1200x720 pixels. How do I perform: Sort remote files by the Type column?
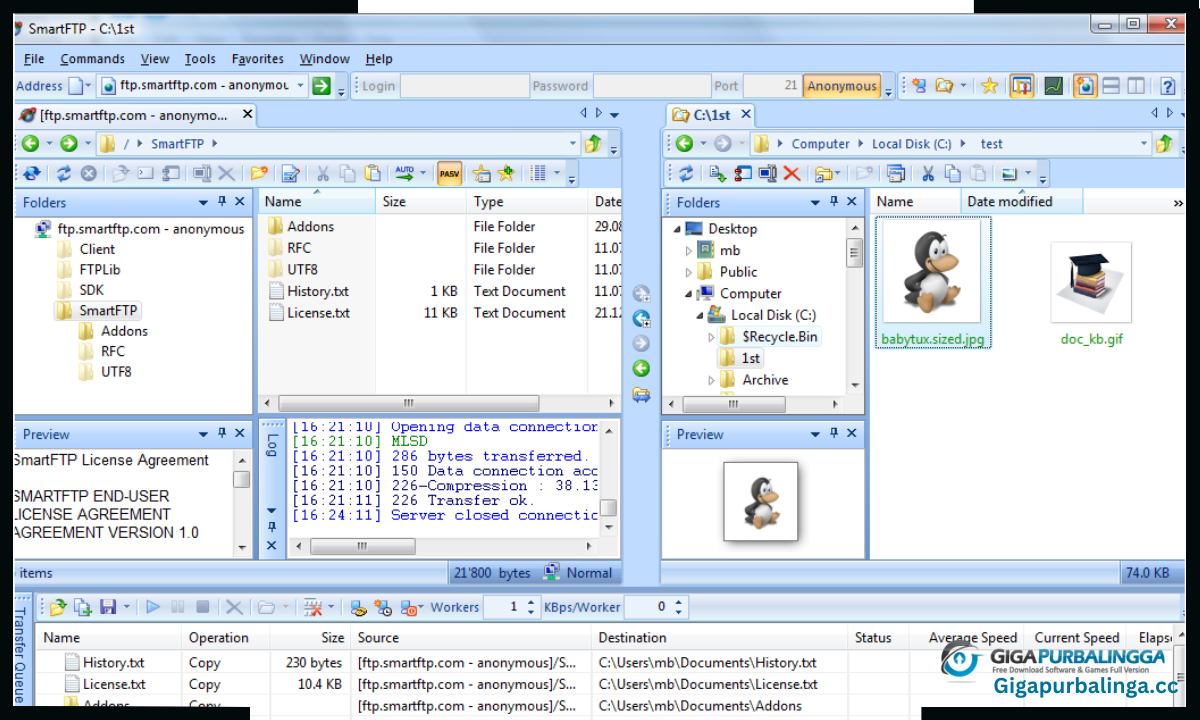click(526, 202)
